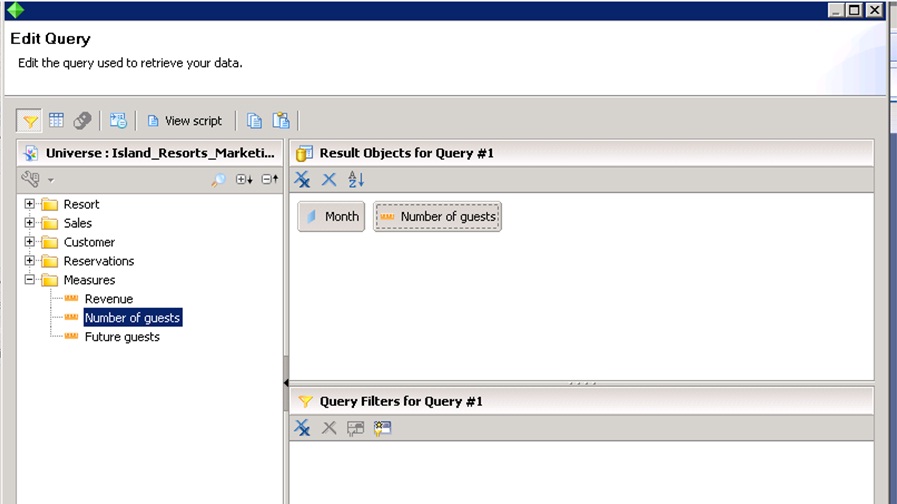
Task: Select the Number of guests result object
Action: click(438, 216)
